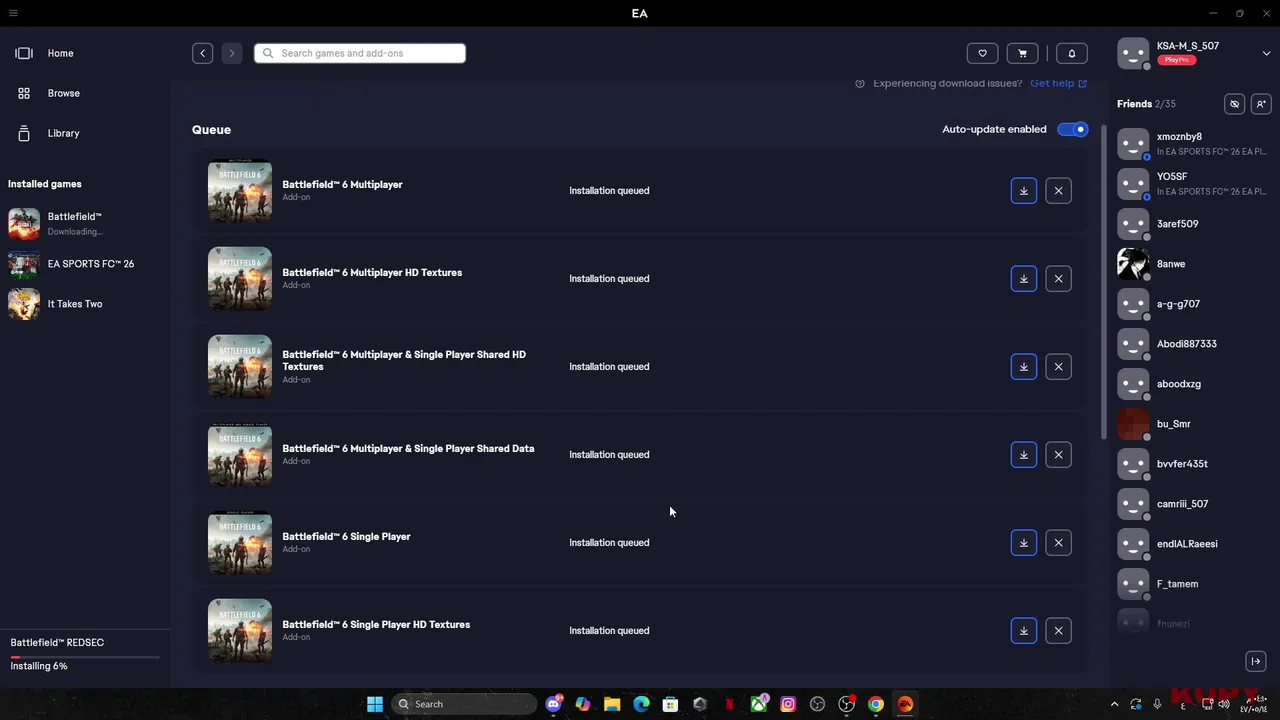Remove Battlefield 6 Multiplayer from queue

click(1059, 191)
